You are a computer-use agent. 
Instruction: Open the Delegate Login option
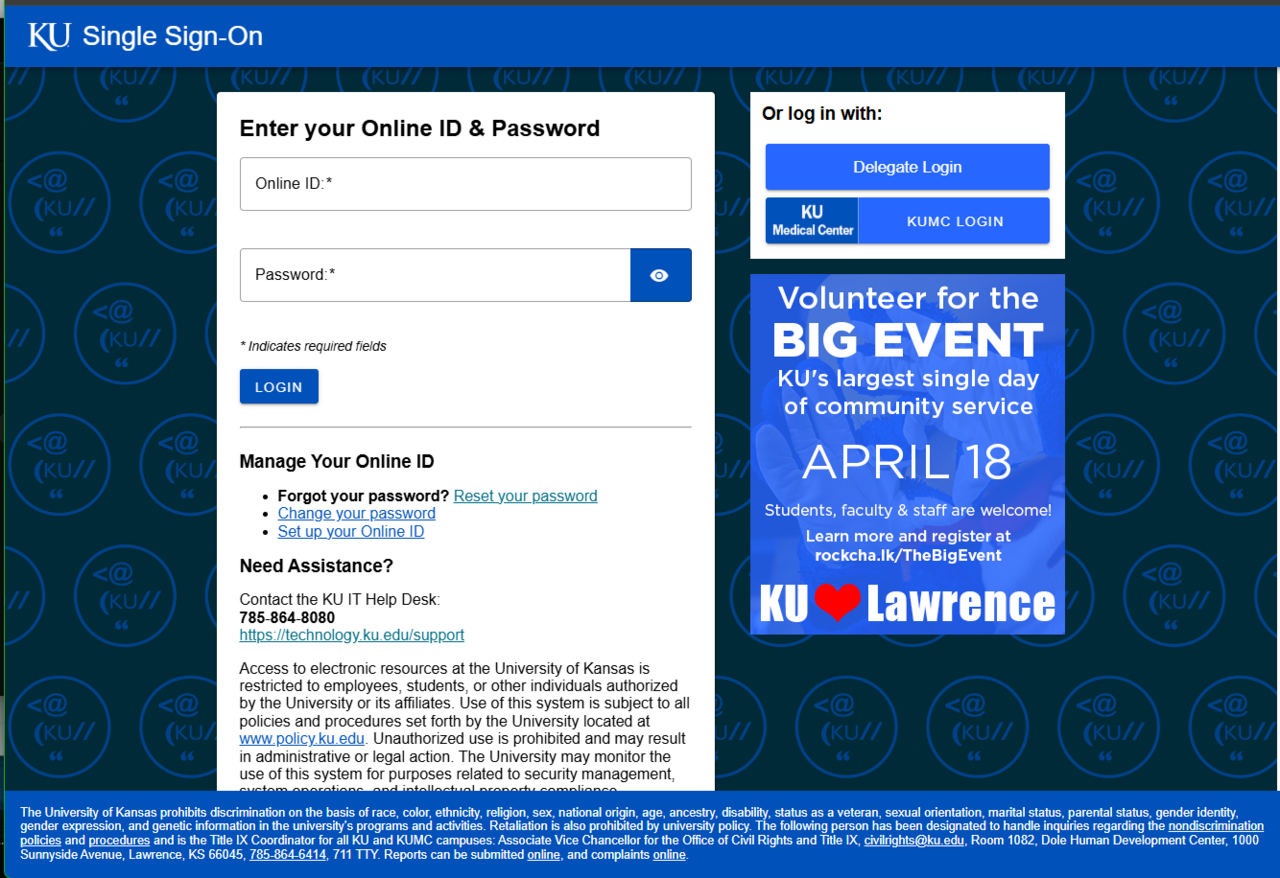[907, 167]
